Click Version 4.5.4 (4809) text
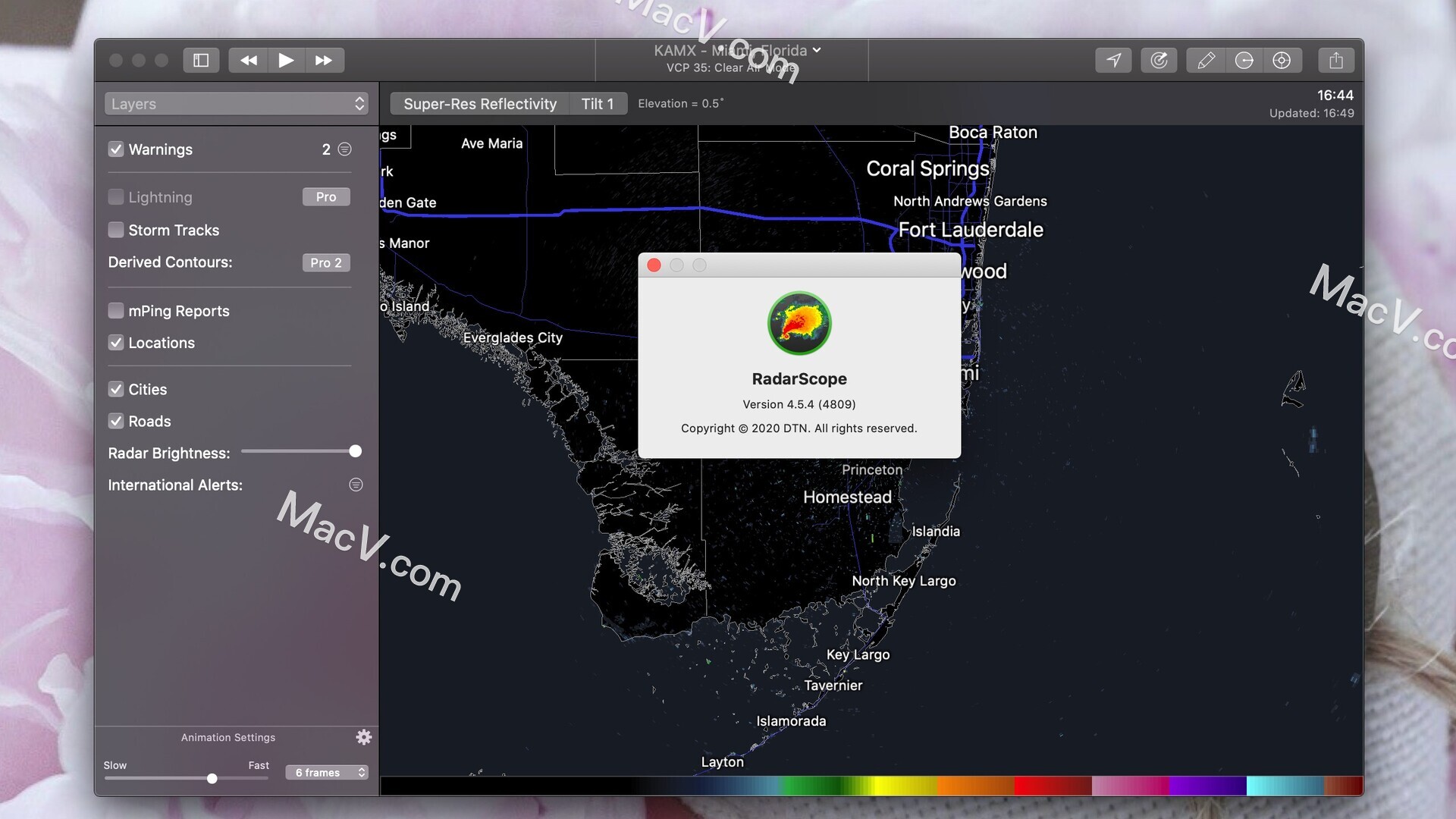 799,404
